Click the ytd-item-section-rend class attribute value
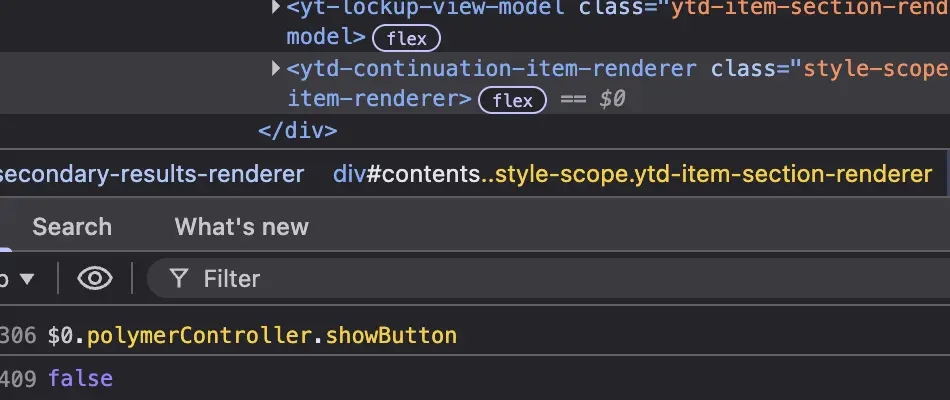Screen dimensions: 950x400 (810, 8)
